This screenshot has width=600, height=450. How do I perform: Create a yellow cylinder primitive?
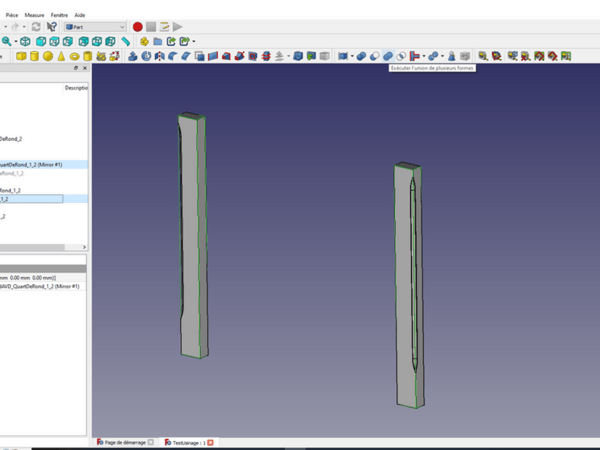pyautogui.click(x=34, y=56)
